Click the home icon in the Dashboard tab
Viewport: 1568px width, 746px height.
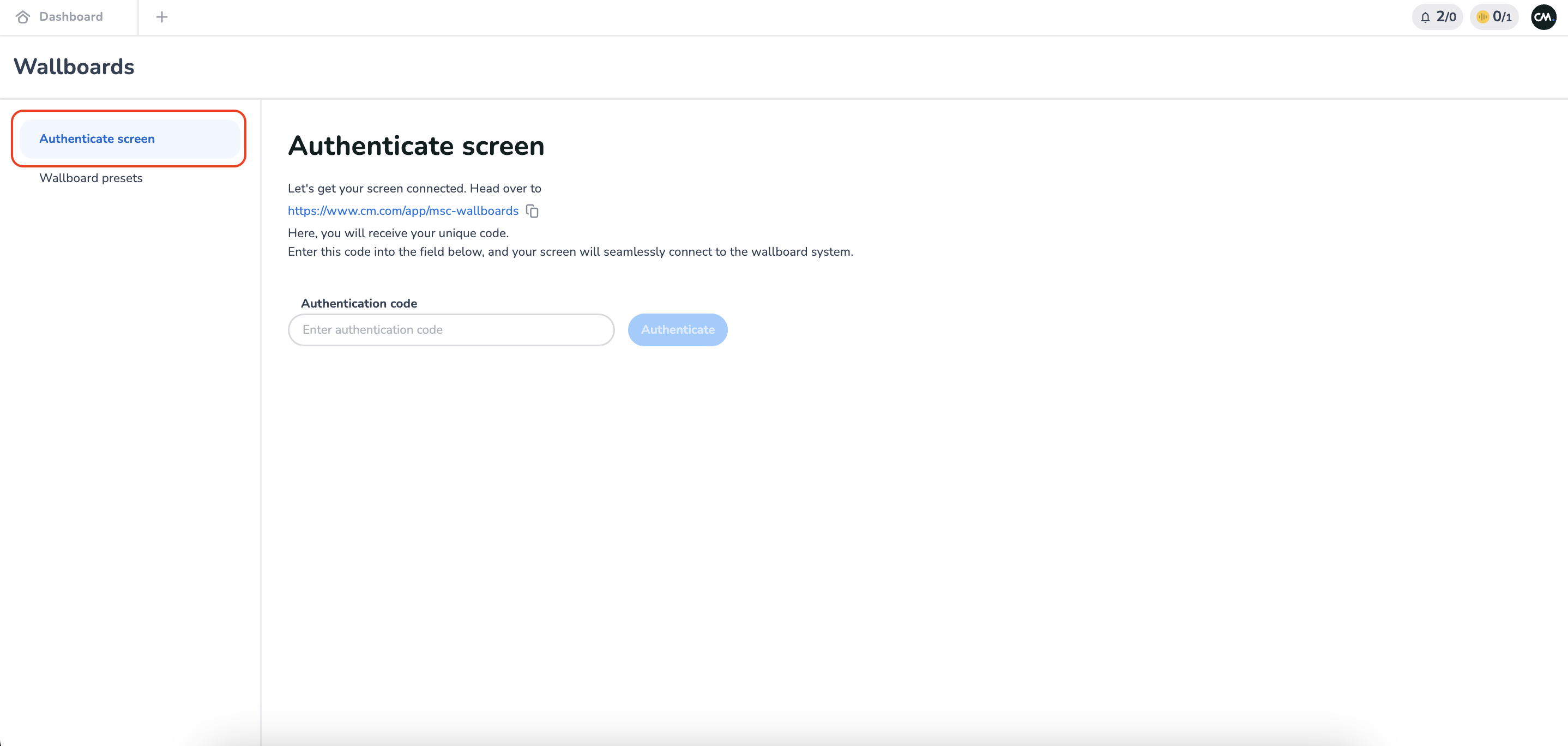click(x=23, y=17)
